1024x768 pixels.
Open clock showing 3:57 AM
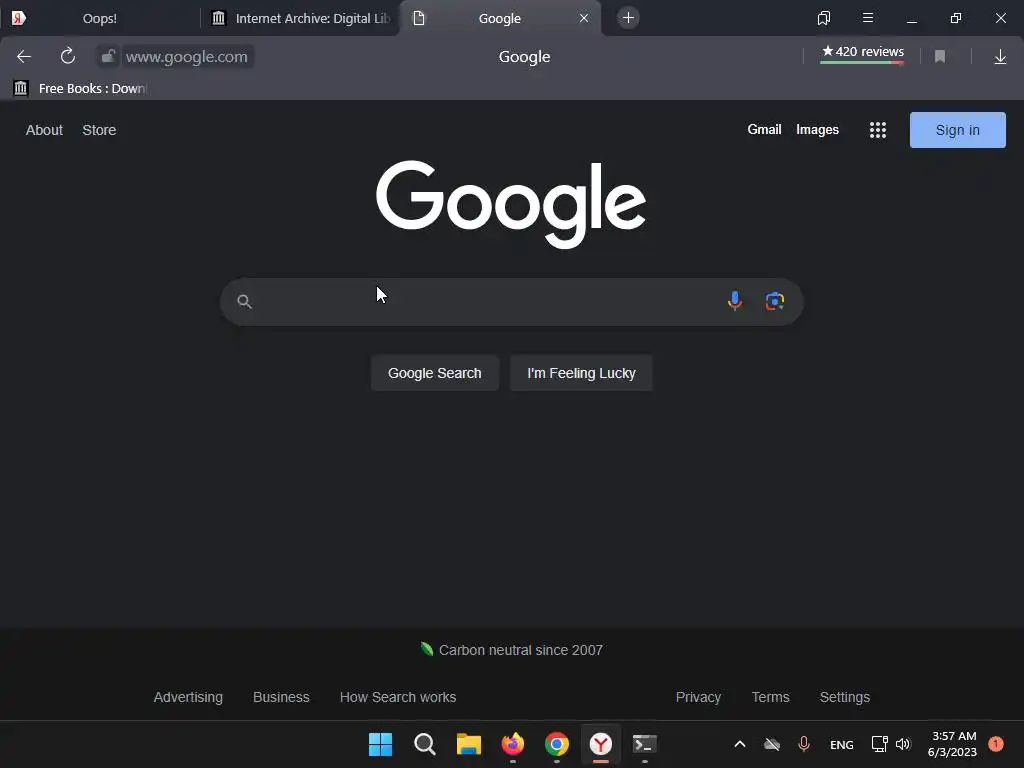click(x=952, y=744)
